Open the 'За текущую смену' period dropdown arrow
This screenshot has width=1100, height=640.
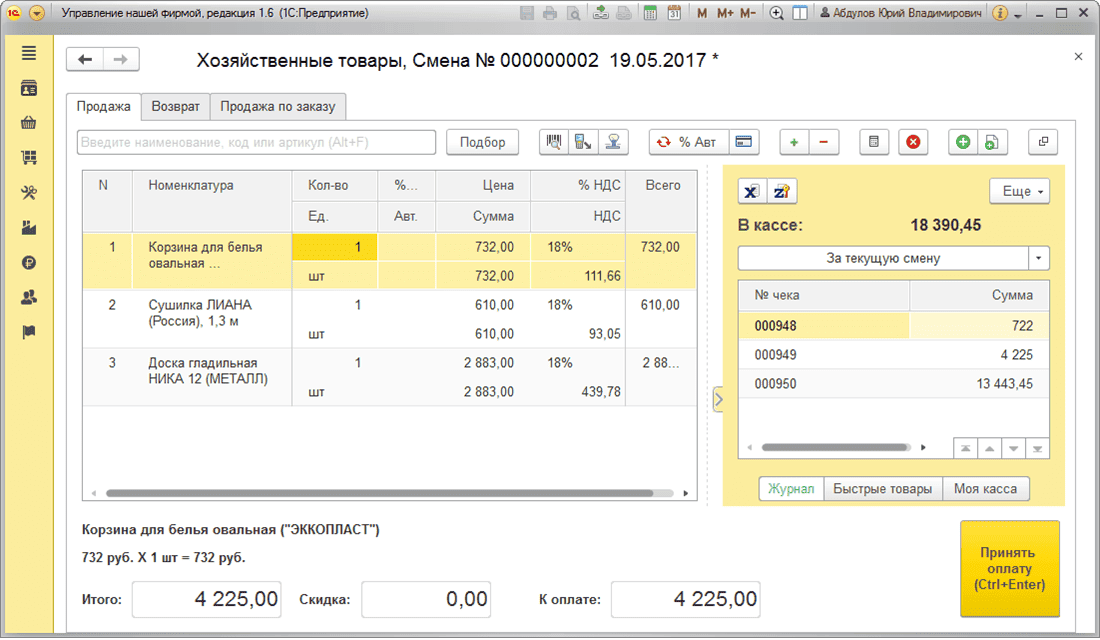(x=1039, y=258)
